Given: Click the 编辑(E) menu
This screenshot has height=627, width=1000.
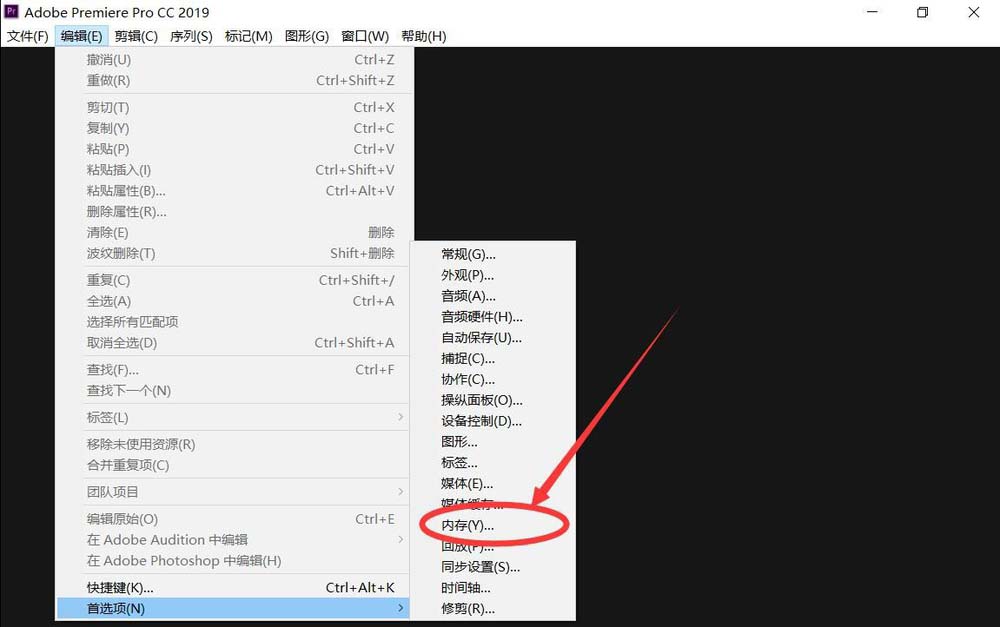Looking at the screenshot, I should 81,36.
